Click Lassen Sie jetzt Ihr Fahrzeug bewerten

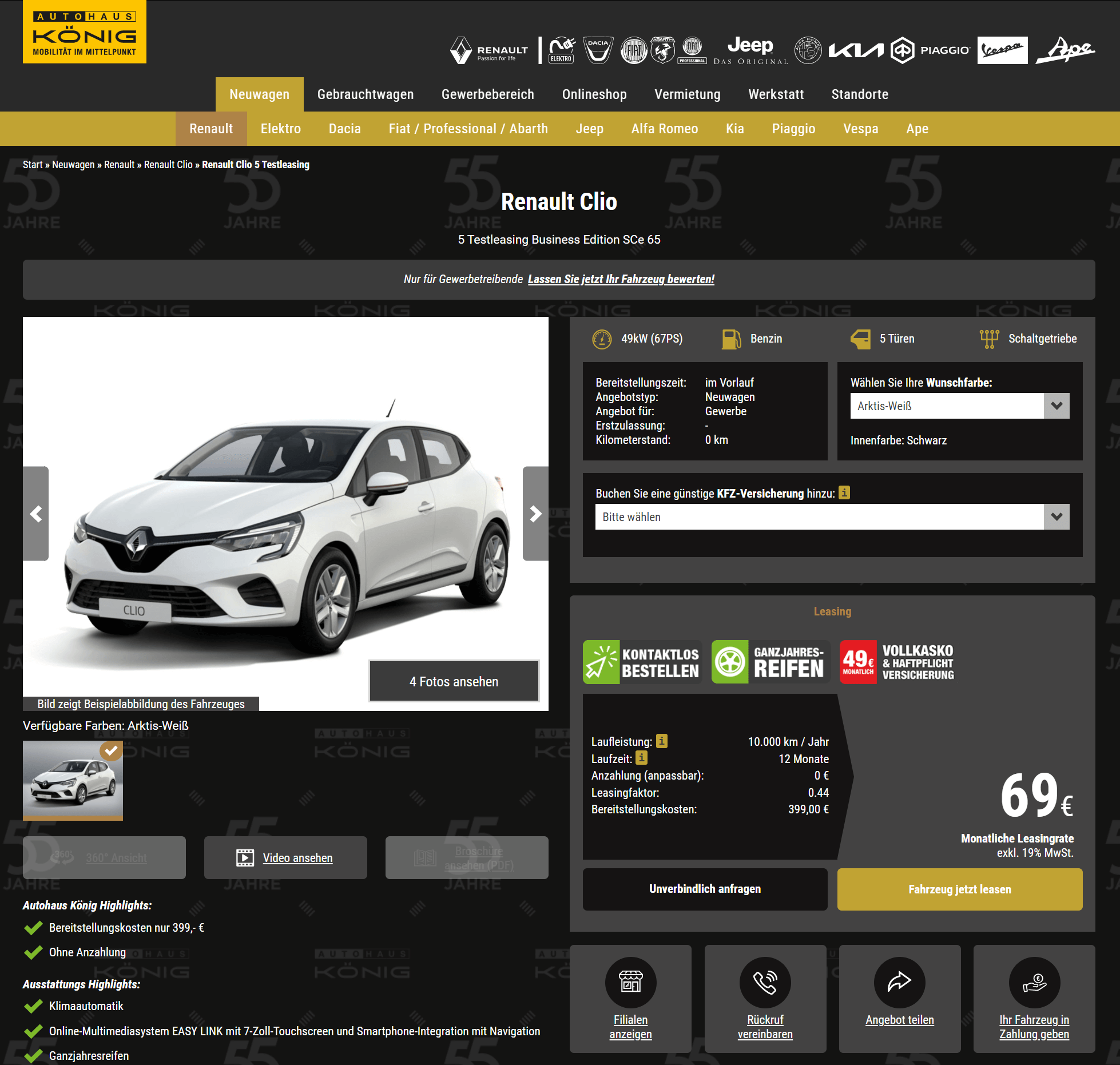(x=621, y=279)
